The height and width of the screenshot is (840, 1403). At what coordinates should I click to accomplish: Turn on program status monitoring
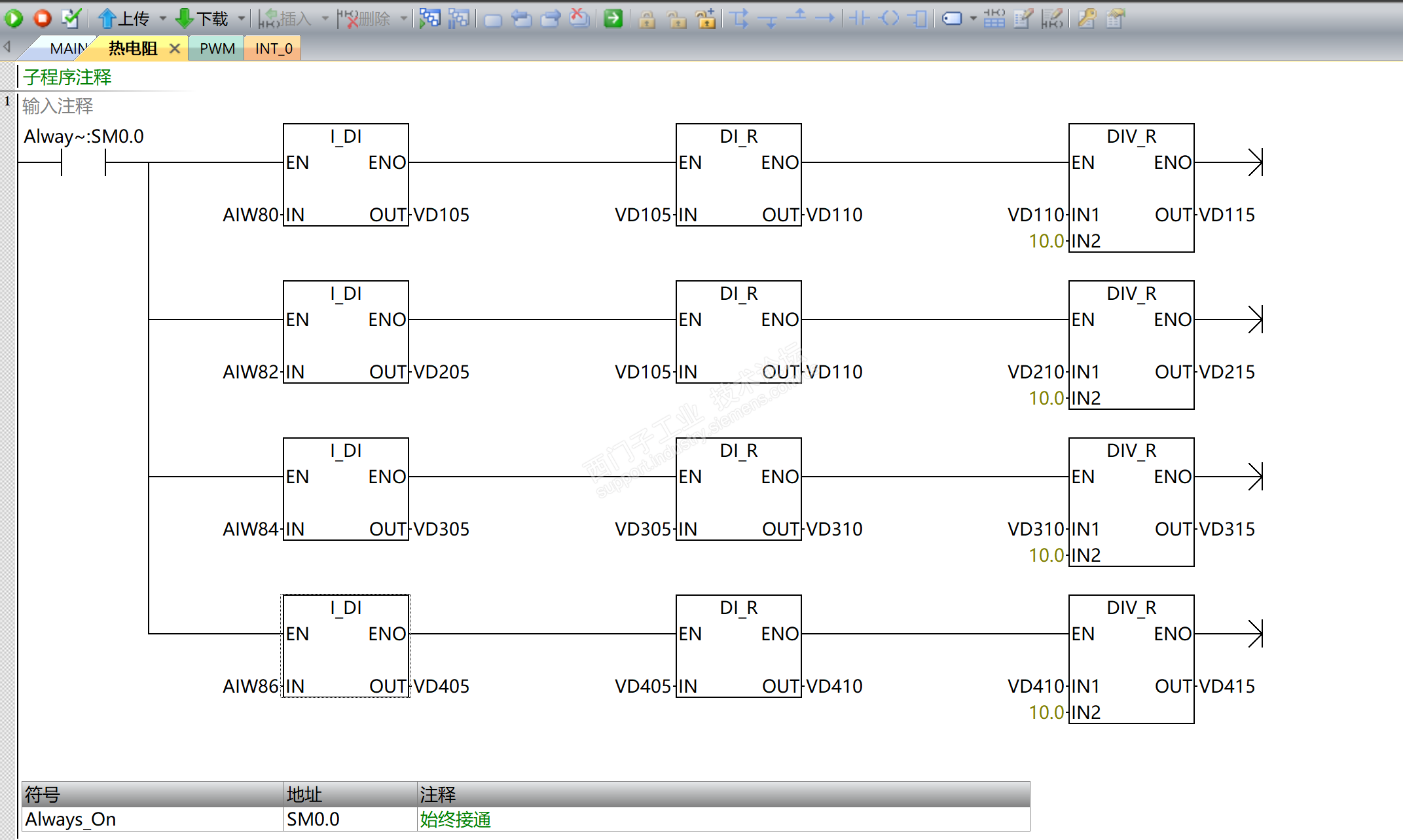(x=429, y=18)
